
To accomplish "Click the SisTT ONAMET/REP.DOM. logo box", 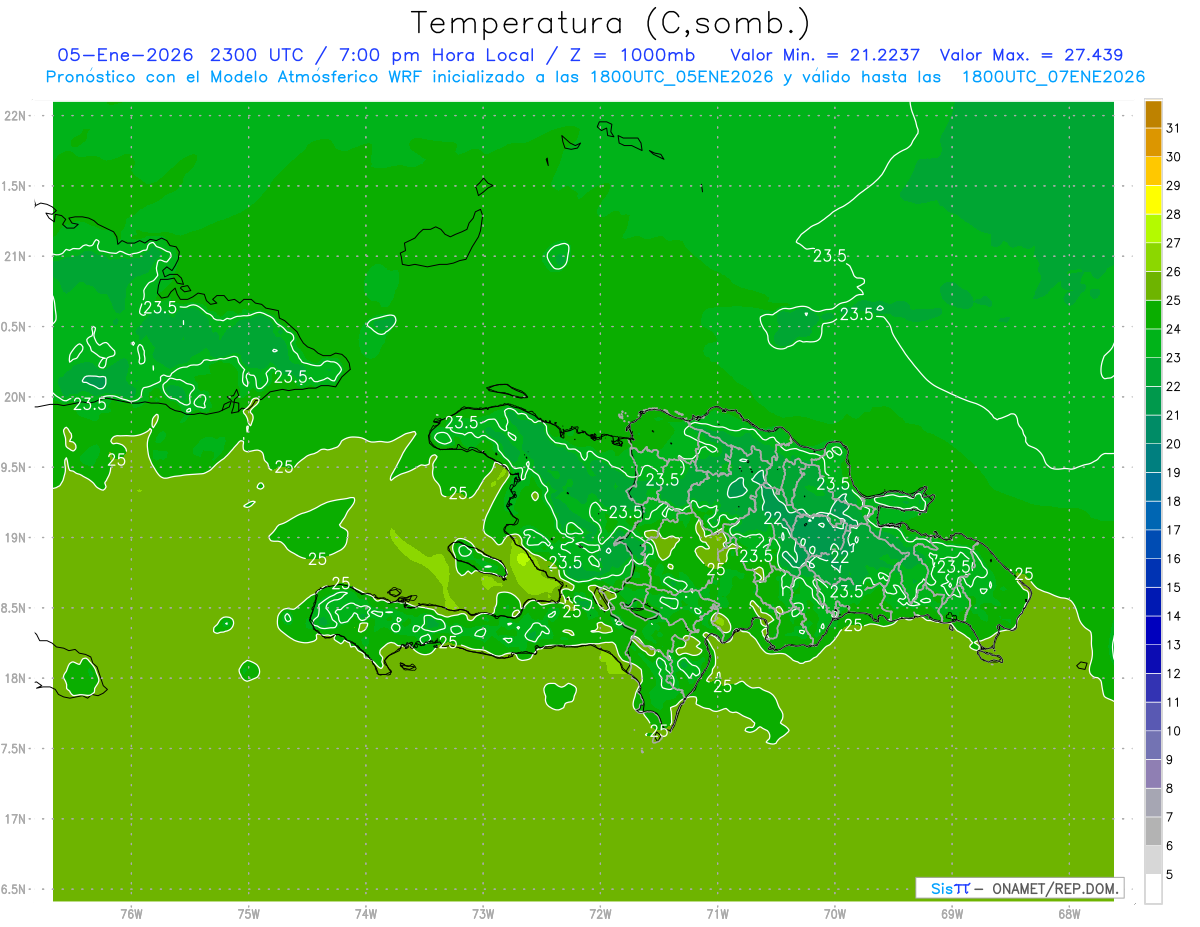I will (x=1019, y=888).
